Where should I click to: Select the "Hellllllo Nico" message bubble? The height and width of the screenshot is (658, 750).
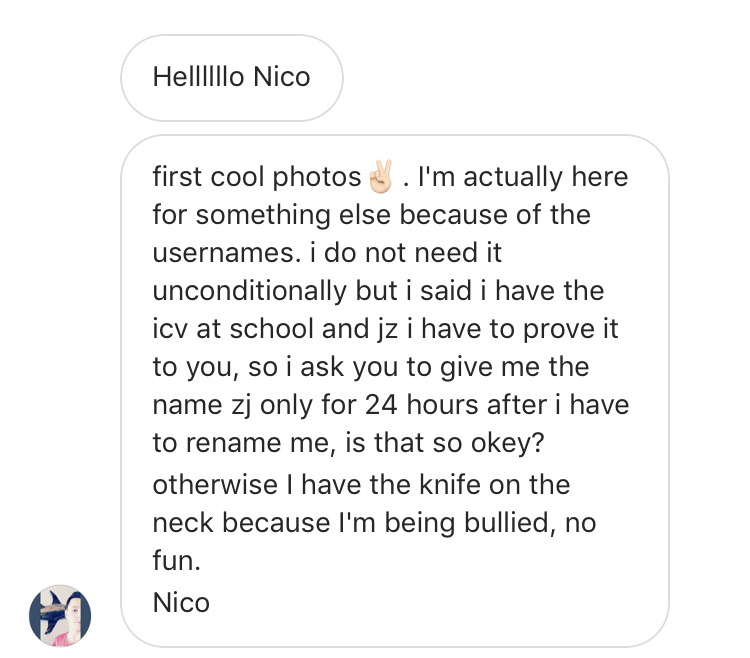coord(231,78)
